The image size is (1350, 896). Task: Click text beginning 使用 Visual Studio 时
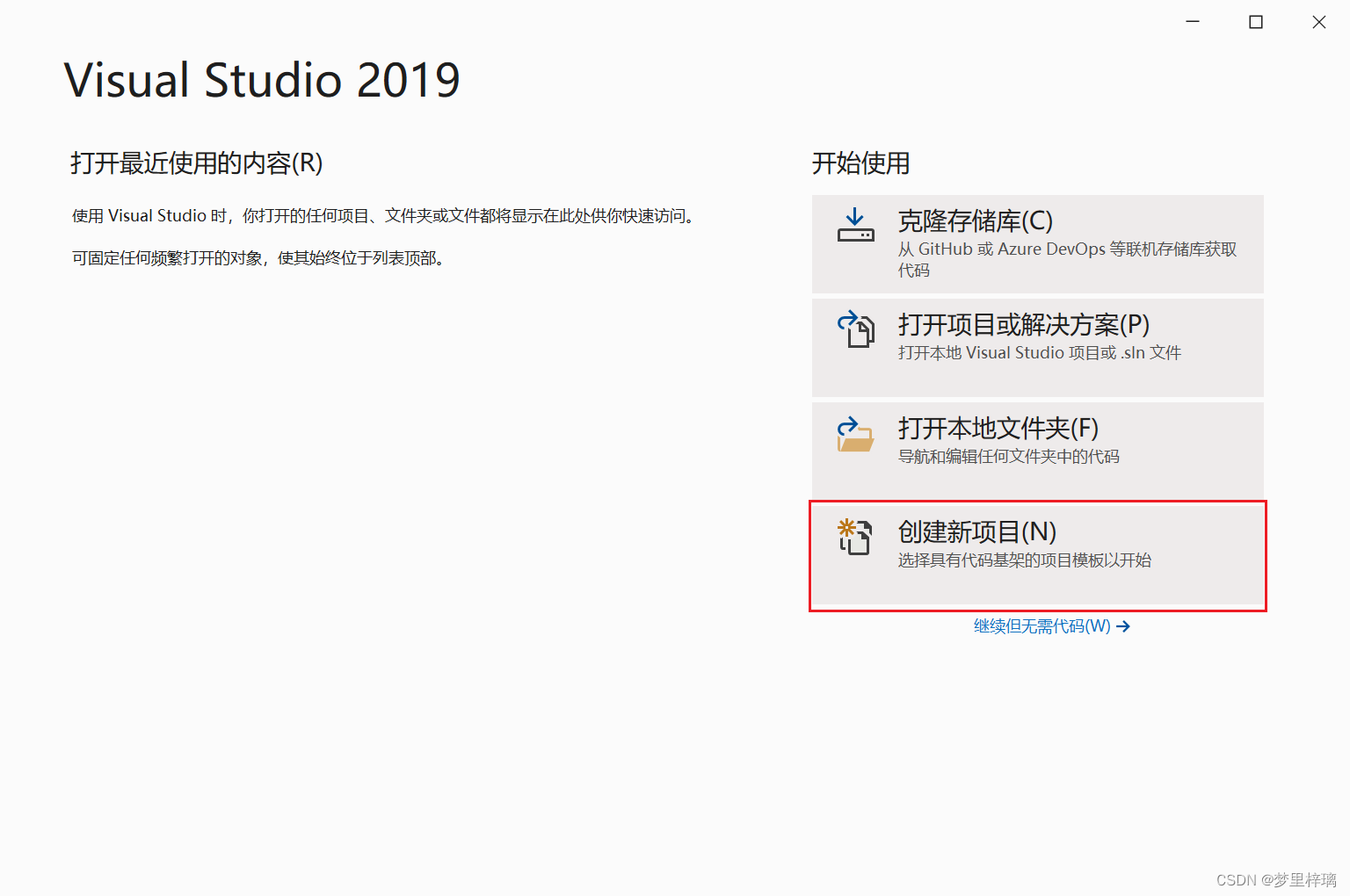point(384,216)
